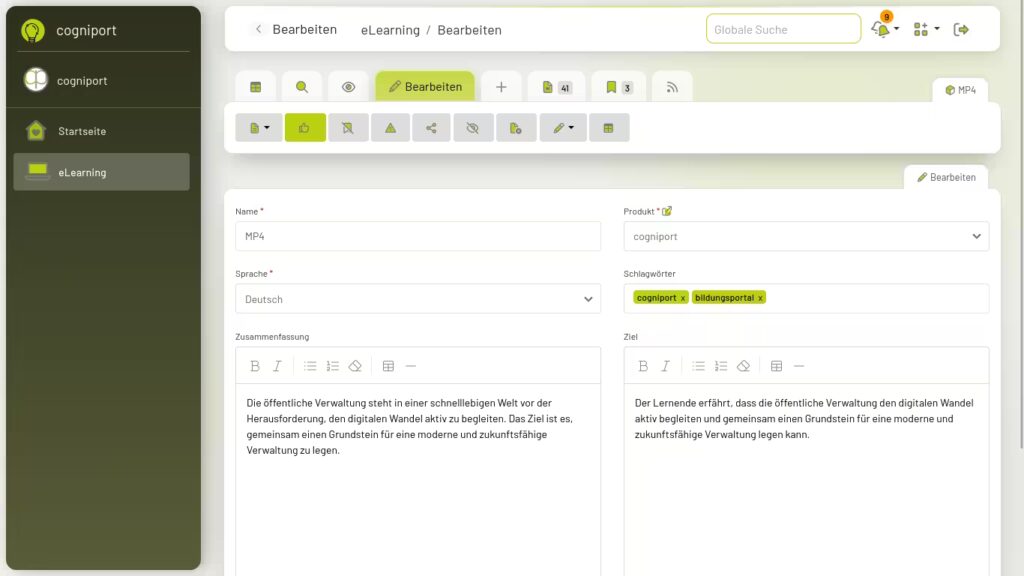The image size is (1024, 576).
Task: Click the crossed-out bookmark button
Action: click(x=348, y=128)
